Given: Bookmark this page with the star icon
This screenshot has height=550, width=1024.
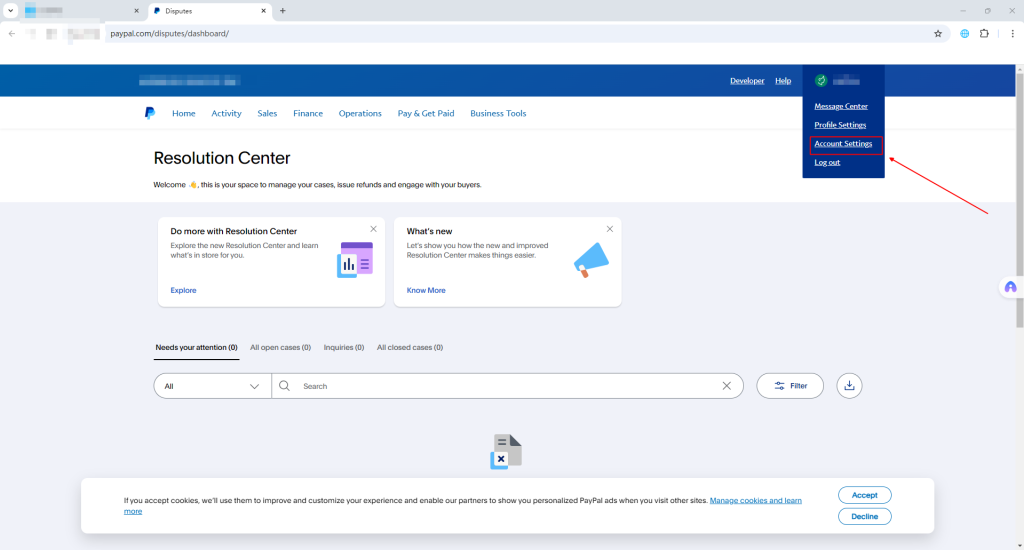Looking at the screenshot, I should point(938,33).
